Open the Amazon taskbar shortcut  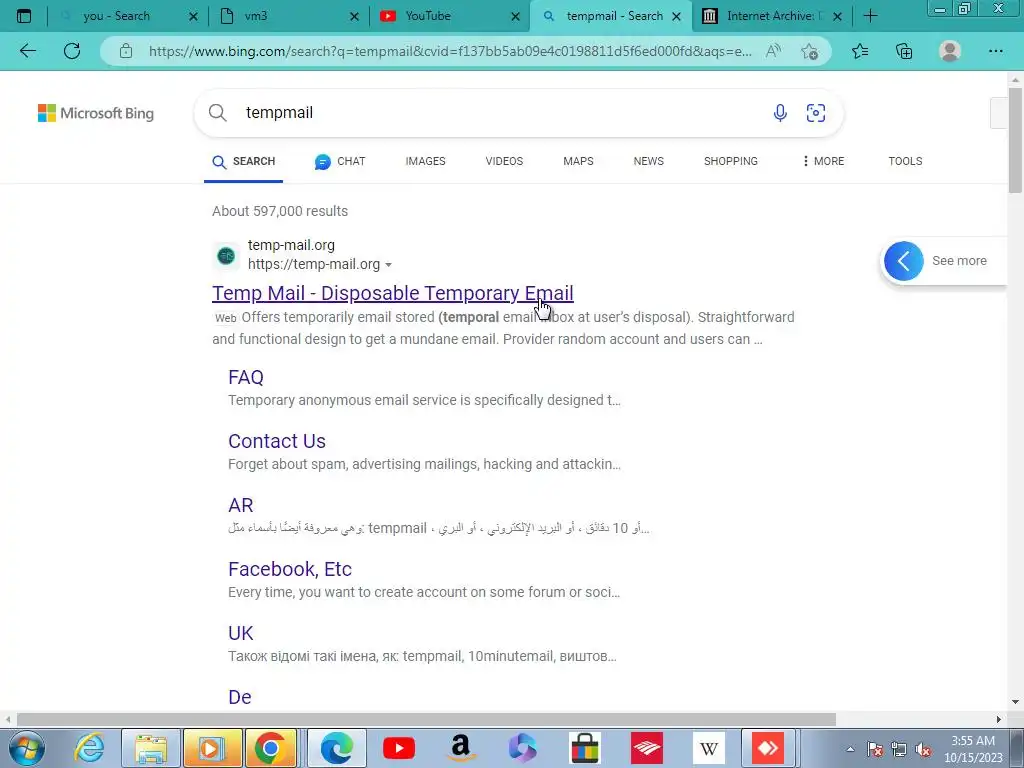point(460,748)
